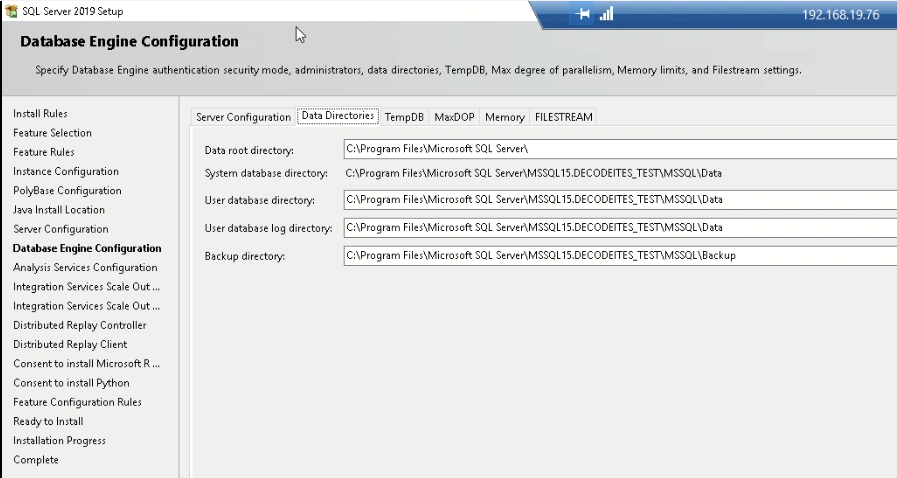
Task: Select the Consent to install Microsoft R step
Action: [86, 364]
